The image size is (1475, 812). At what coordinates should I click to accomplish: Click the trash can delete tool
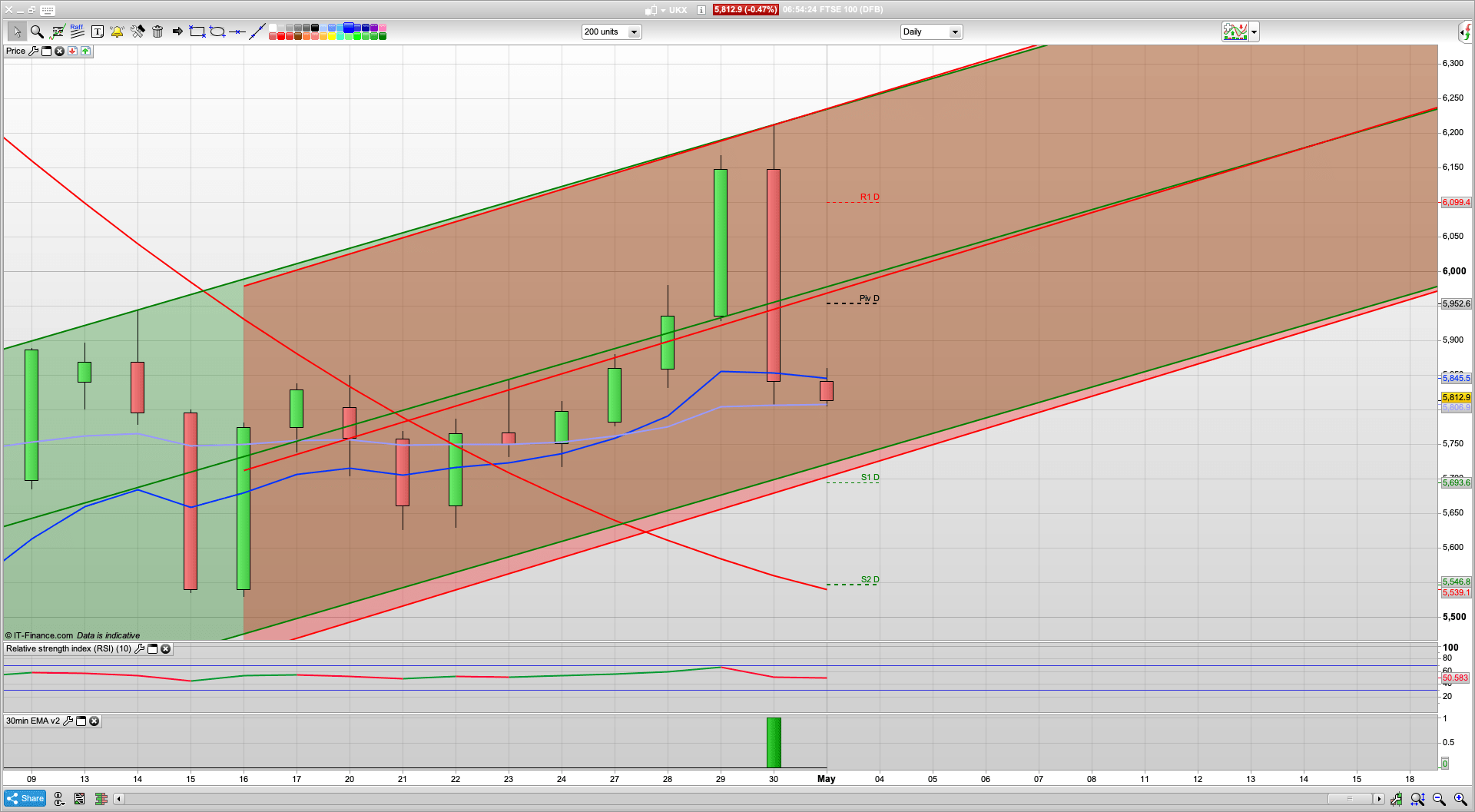[157, 31]
